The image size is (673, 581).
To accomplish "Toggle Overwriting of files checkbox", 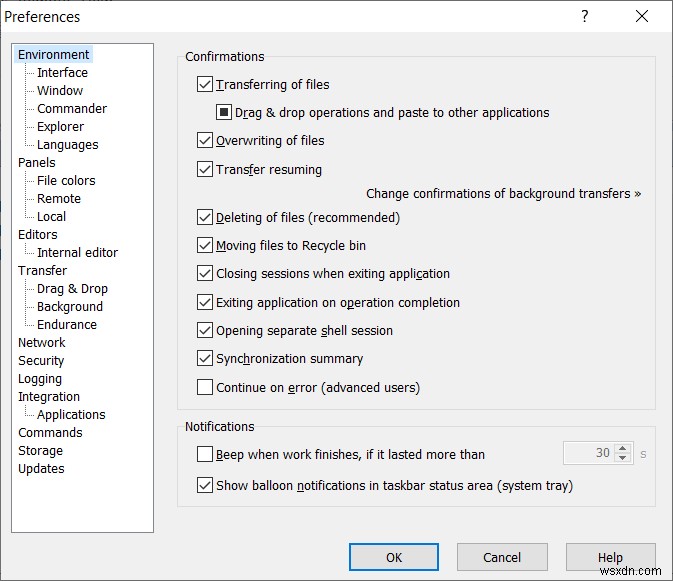I will click(x=205, y=140).
